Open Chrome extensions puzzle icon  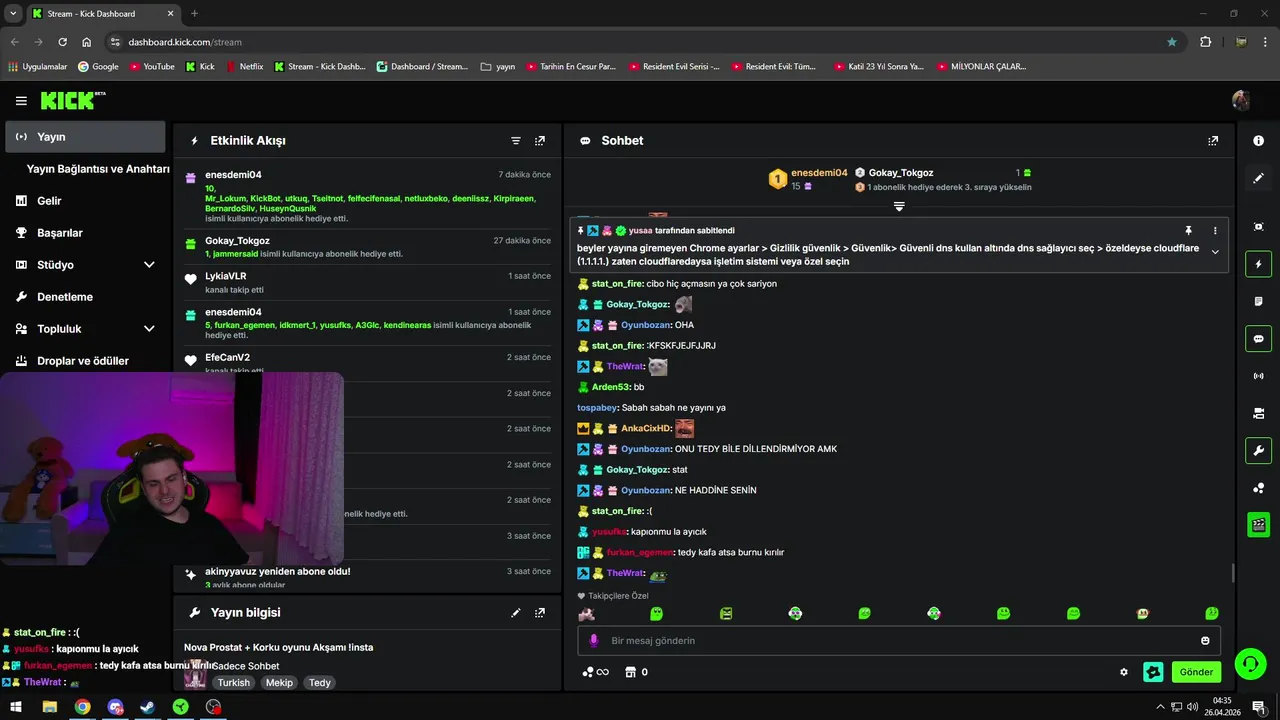tap(1205, 42)
